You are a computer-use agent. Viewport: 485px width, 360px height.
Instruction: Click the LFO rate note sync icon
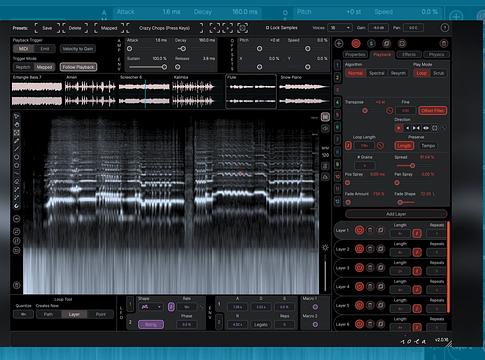coord(171,307)
